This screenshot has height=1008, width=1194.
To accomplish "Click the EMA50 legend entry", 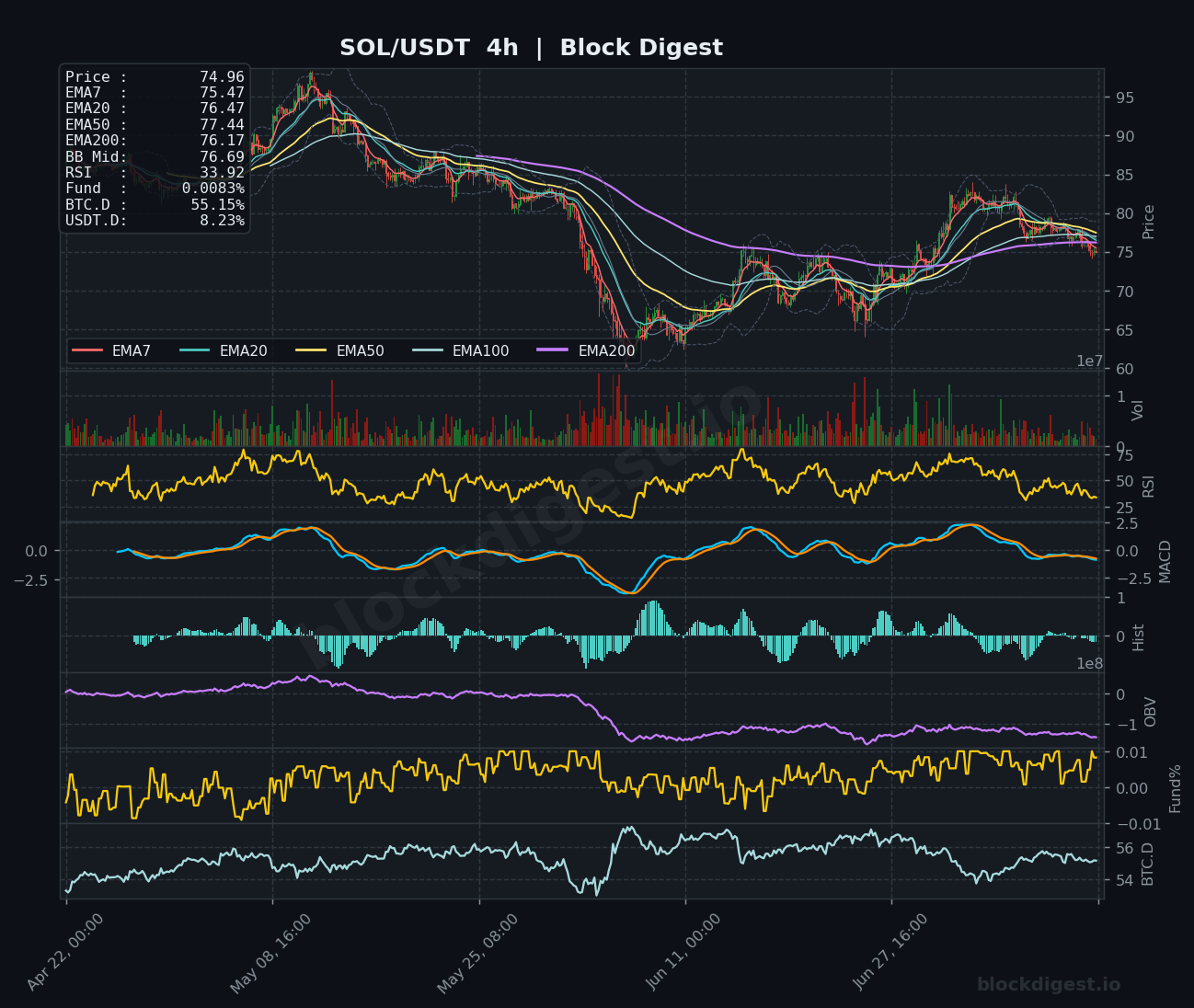I will pyautogui.click(x=340, y=351).
